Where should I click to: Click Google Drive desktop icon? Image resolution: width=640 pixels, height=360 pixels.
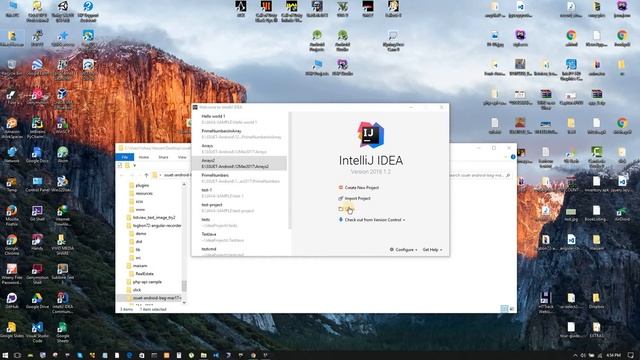[37, 301]
